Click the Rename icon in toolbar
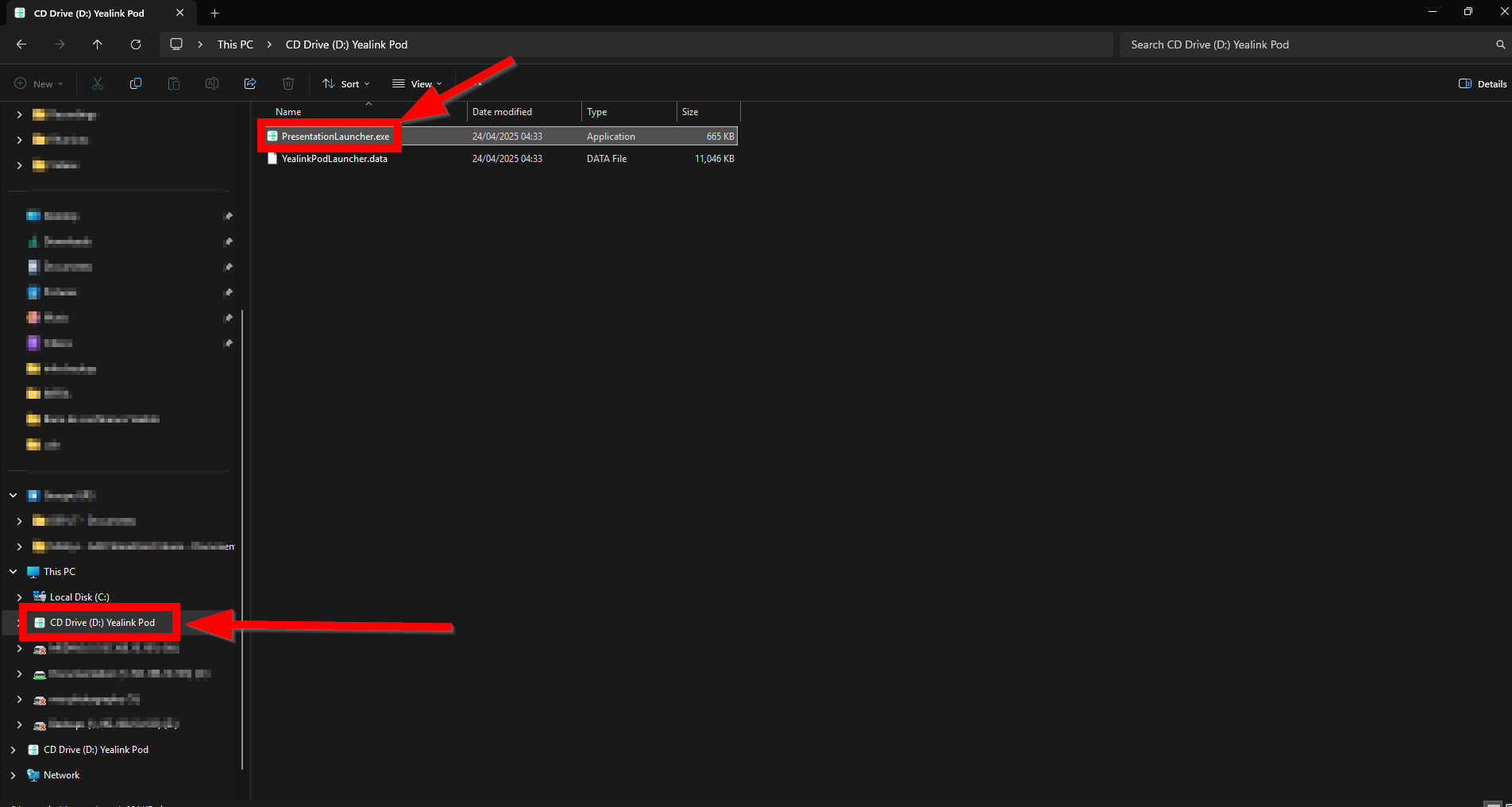This screenshot has height=807, width=1512. 212,83
